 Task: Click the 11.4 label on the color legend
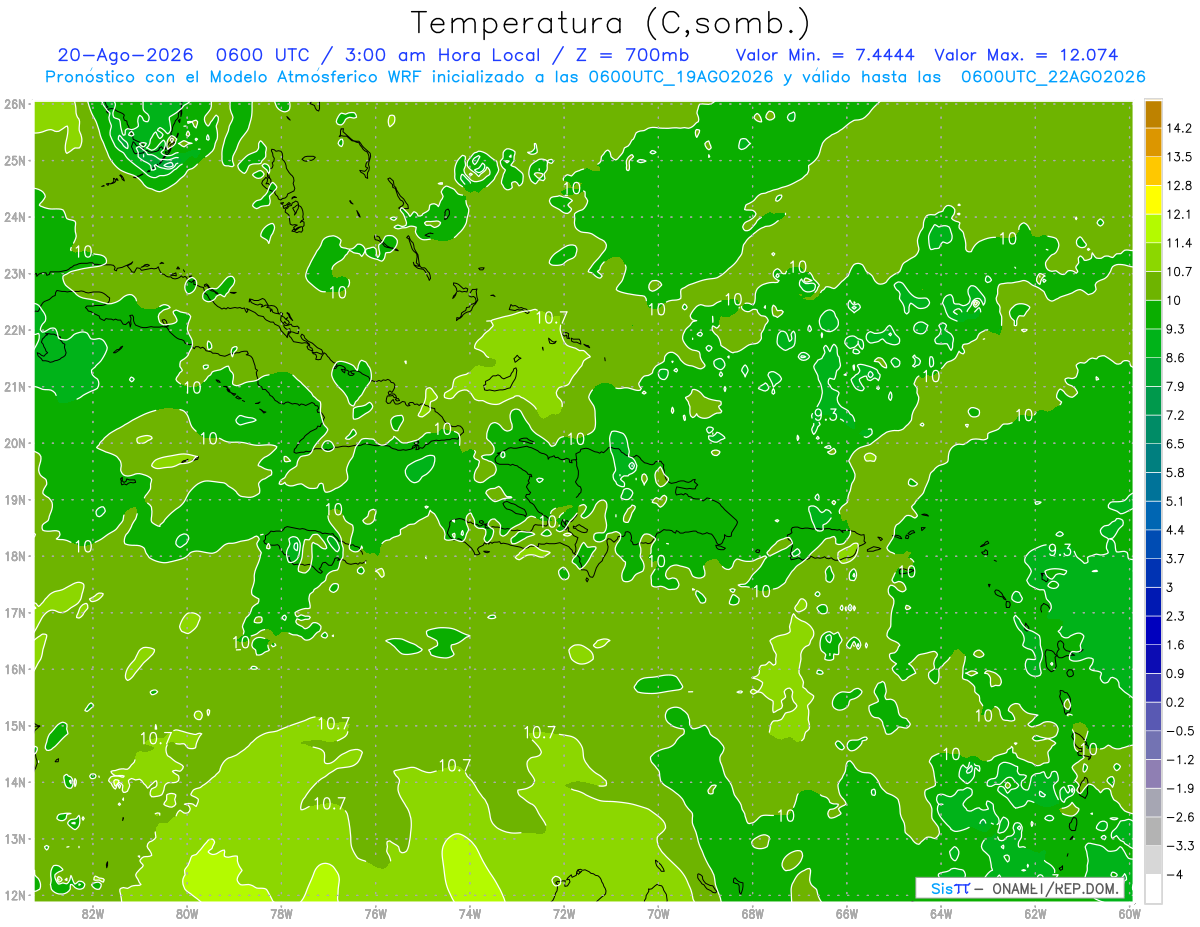click(x=1180, y=243)
